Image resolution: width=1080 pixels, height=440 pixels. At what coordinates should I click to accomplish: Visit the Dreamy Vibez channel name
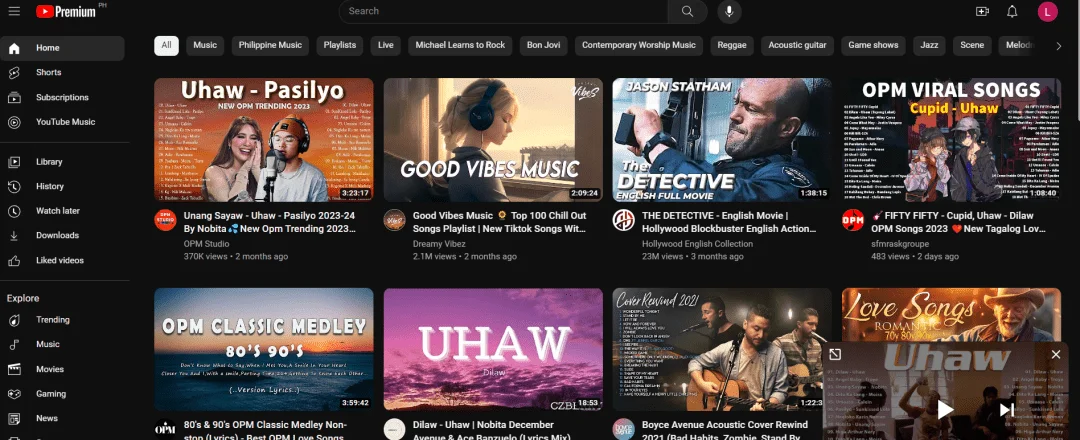pyautogui.click(x=439, y=244)
